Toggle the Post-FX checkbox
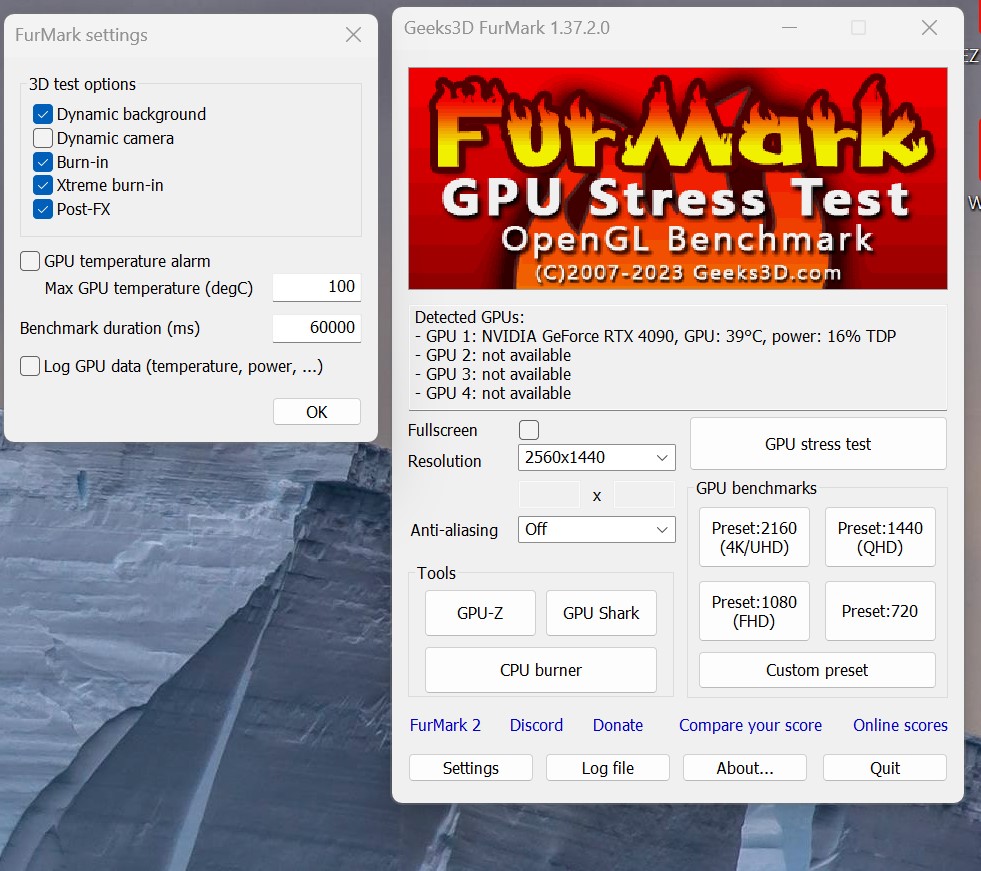981x871 pixels. click(x=43, y=209)
